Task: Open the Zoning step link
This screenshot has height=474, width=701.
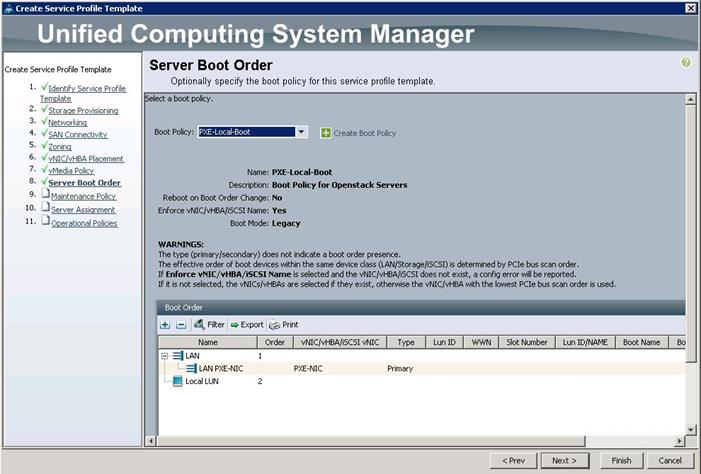Action: click(x=60, y=147)
